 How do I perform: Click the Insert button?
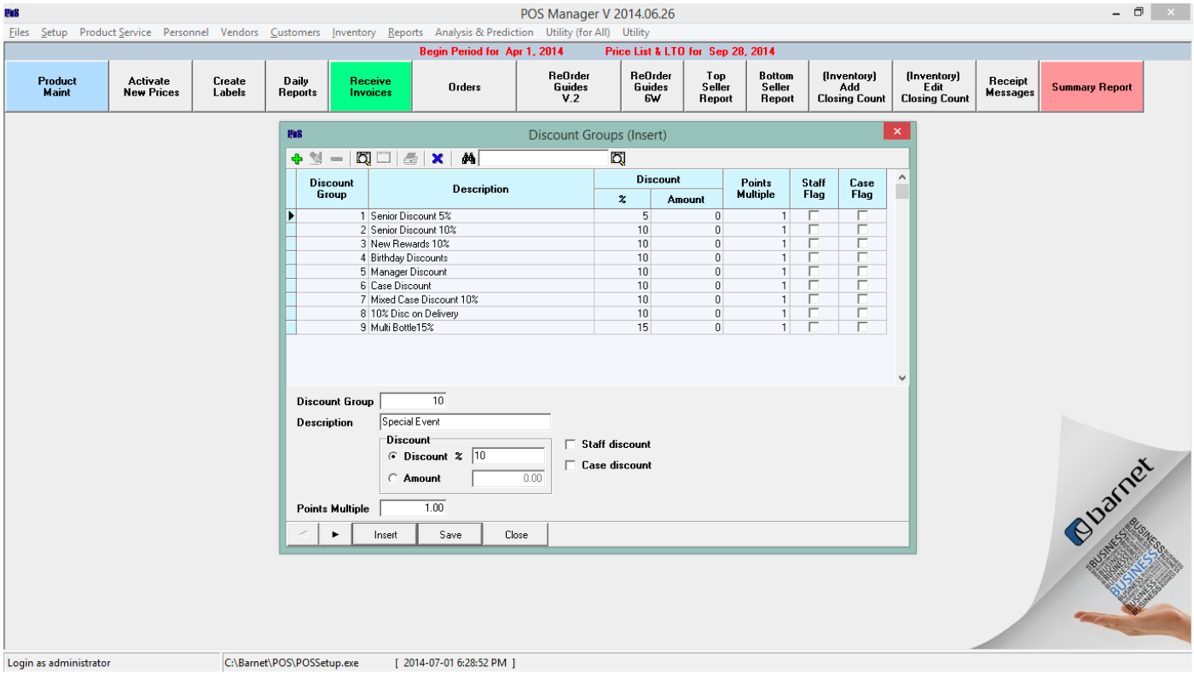385,535
